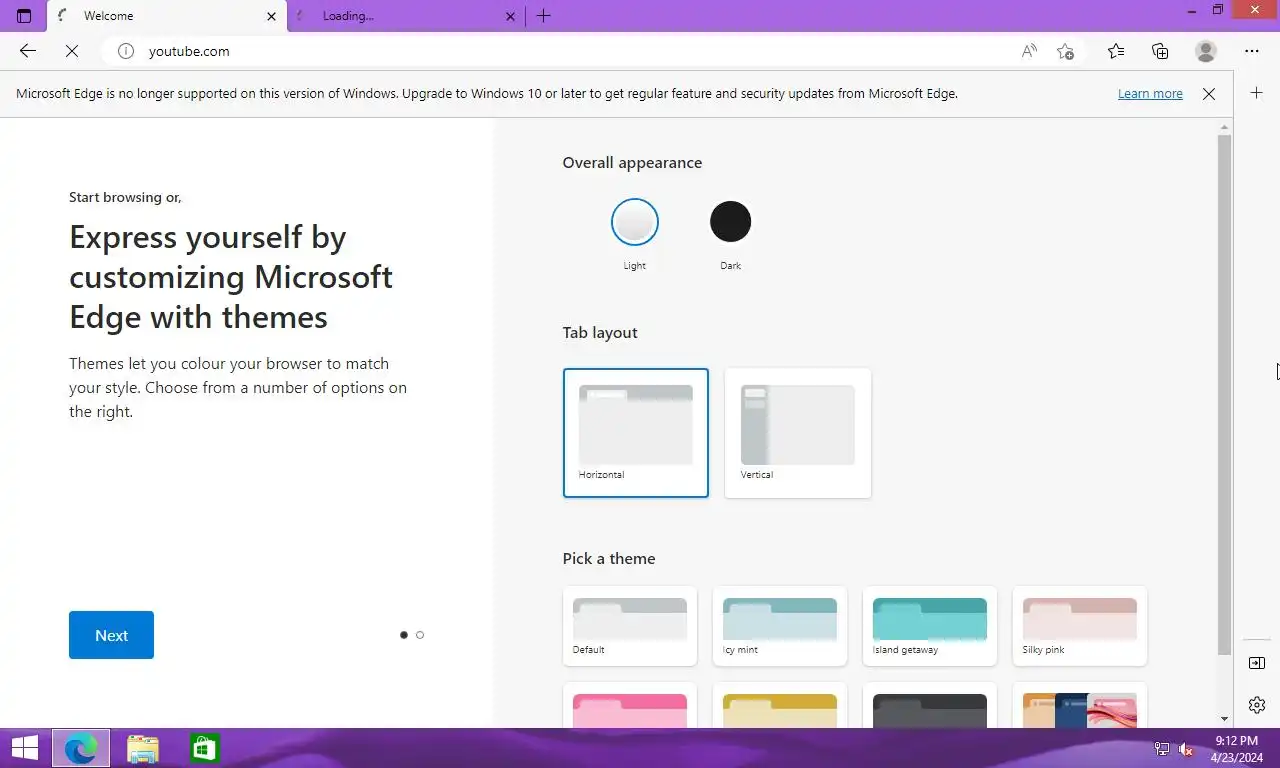Image resolution: width=1280 pixels, height=768 pixels.
Task: Pick the Icy mint theme
Action: tap(780, 626)
